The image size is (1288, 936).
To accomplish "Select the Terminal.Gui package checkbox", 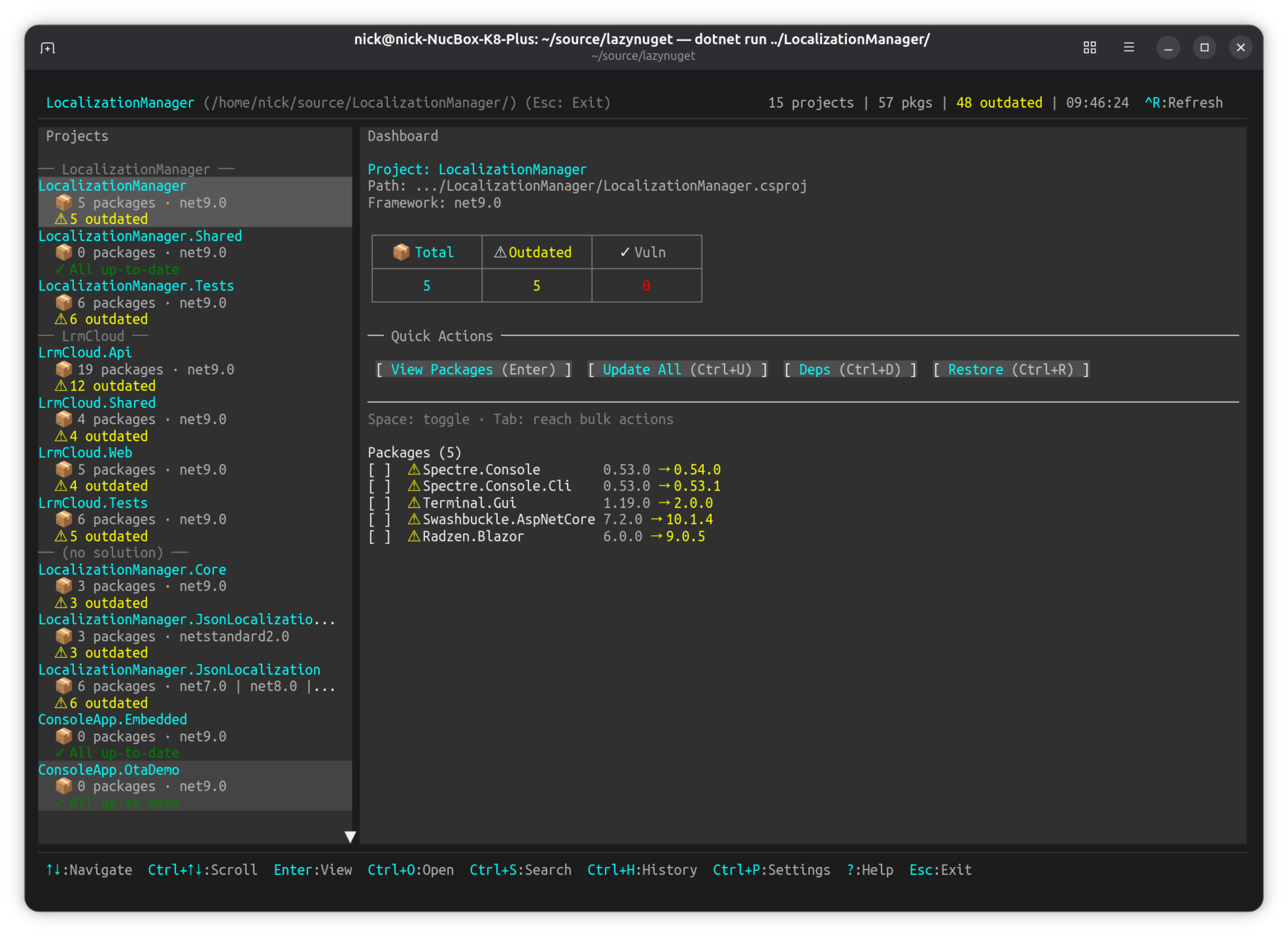I will click(379, 502).
